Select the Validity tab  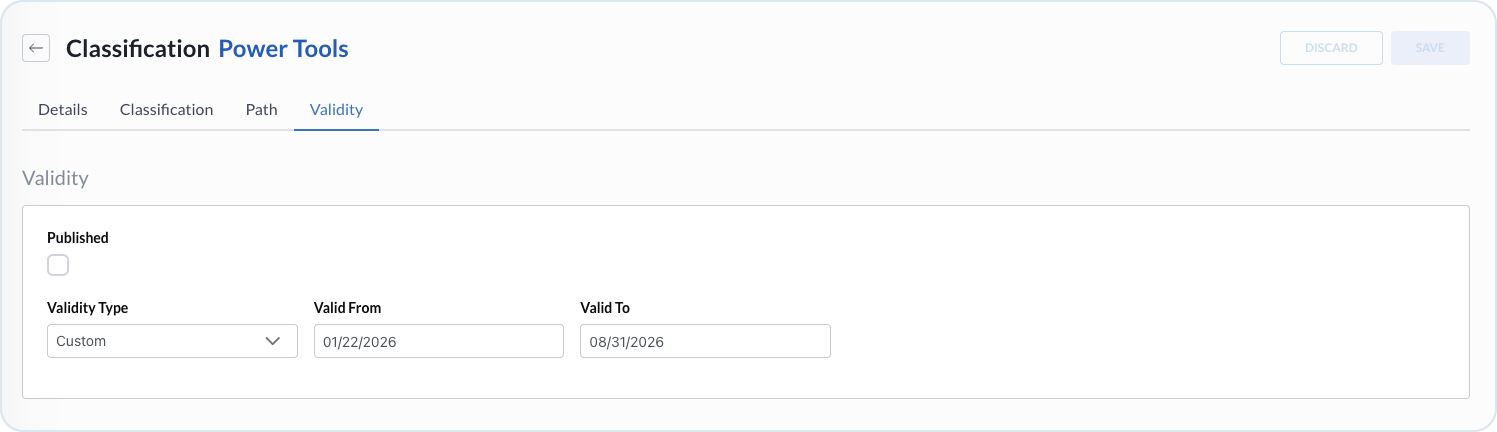click(336, 110)
